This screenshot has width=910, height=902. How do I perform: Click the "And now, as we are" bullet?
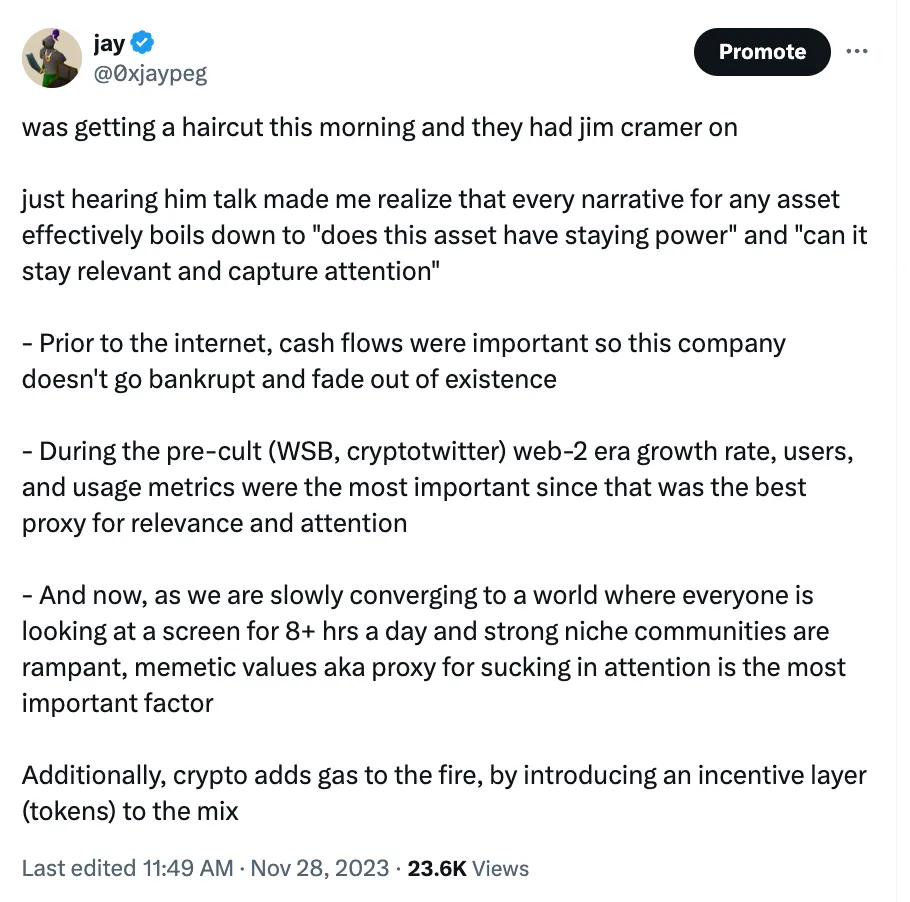click(430, 649)
